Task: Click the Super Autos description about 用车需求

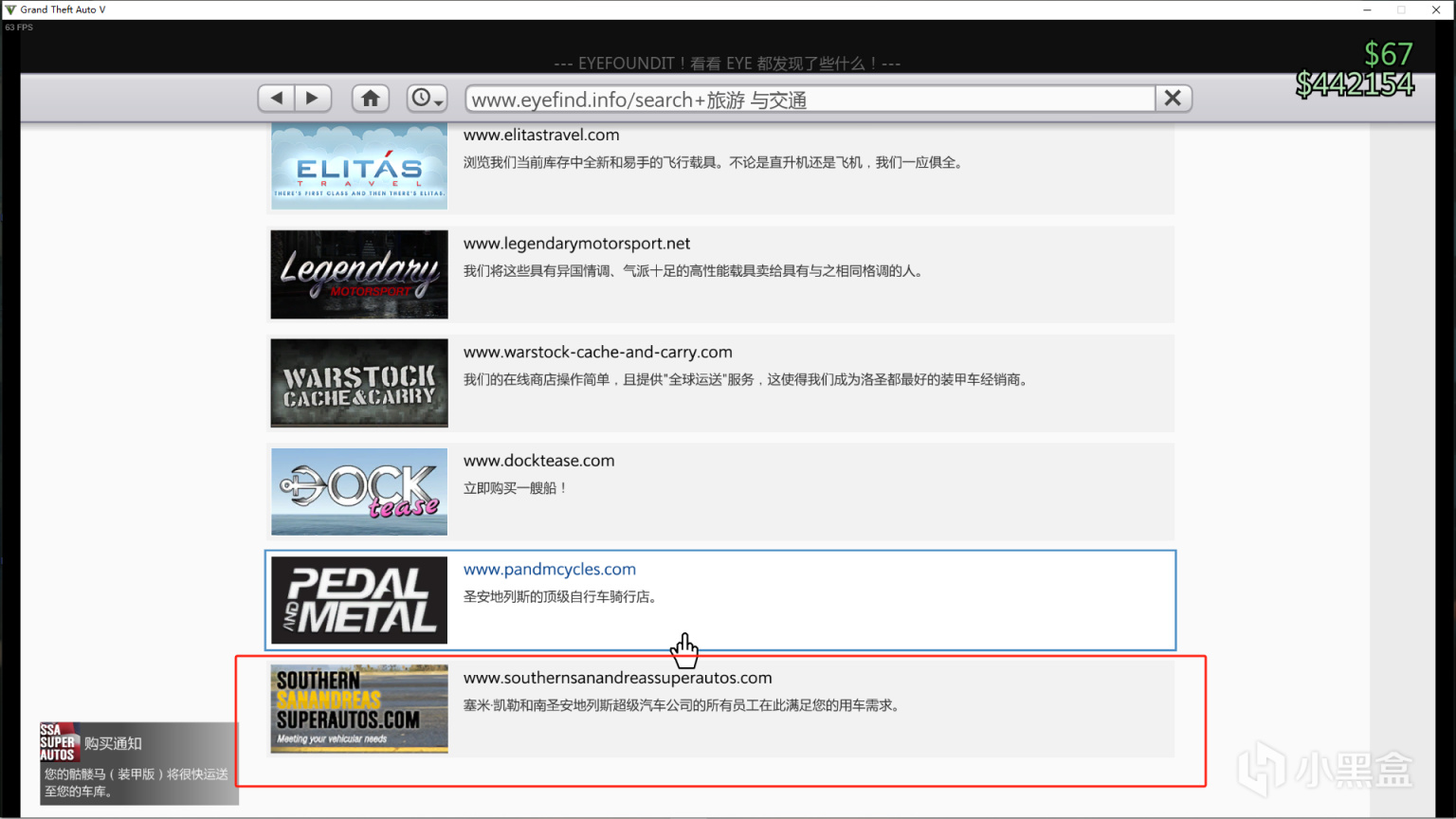Action: pos(682,705)
